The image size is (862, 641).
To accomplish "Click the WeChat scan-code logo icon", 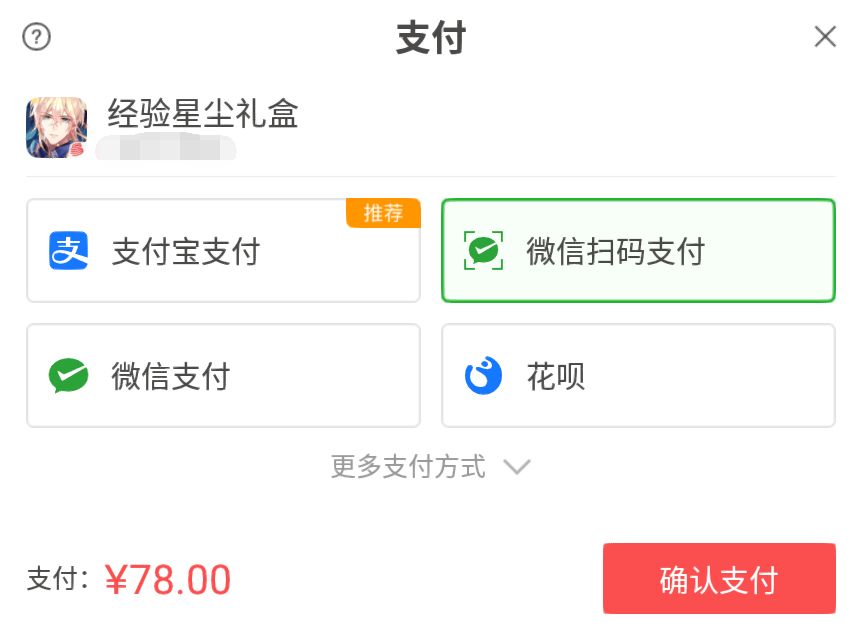I will (x=484, y=250).
